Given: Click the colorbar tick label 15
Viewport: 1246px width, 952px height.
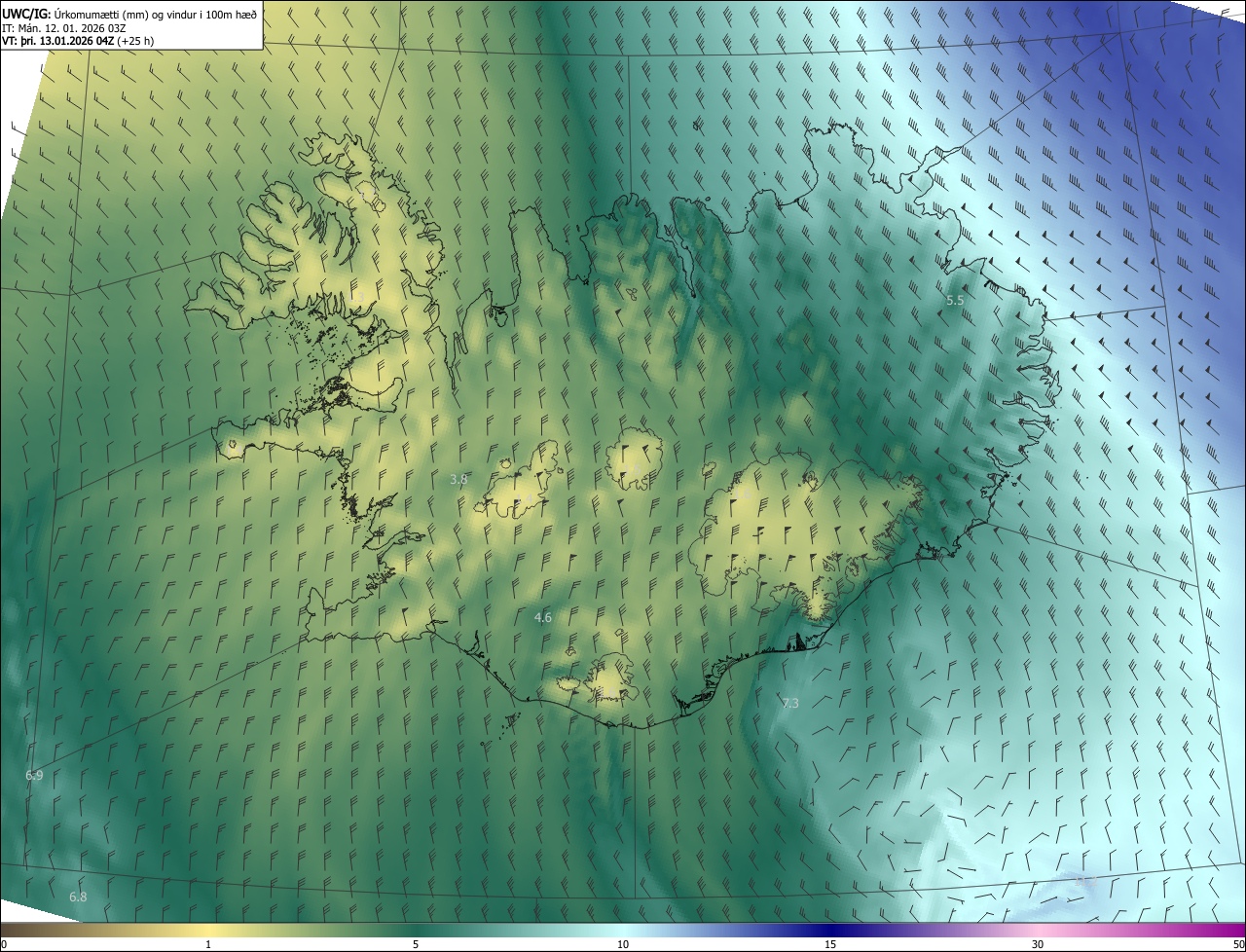Looking at the screenshot, I should tap(830, 945).
